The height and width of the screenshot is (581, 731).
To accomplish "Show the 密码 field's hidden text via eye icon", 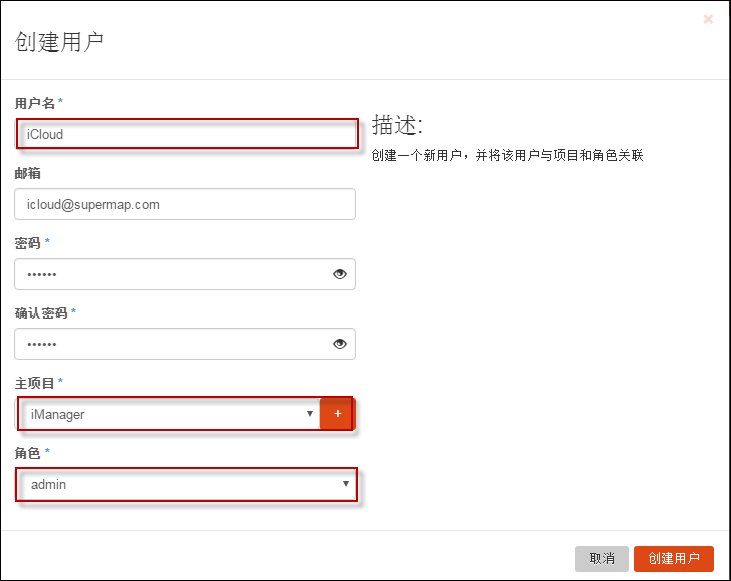I will click(340, 274).
